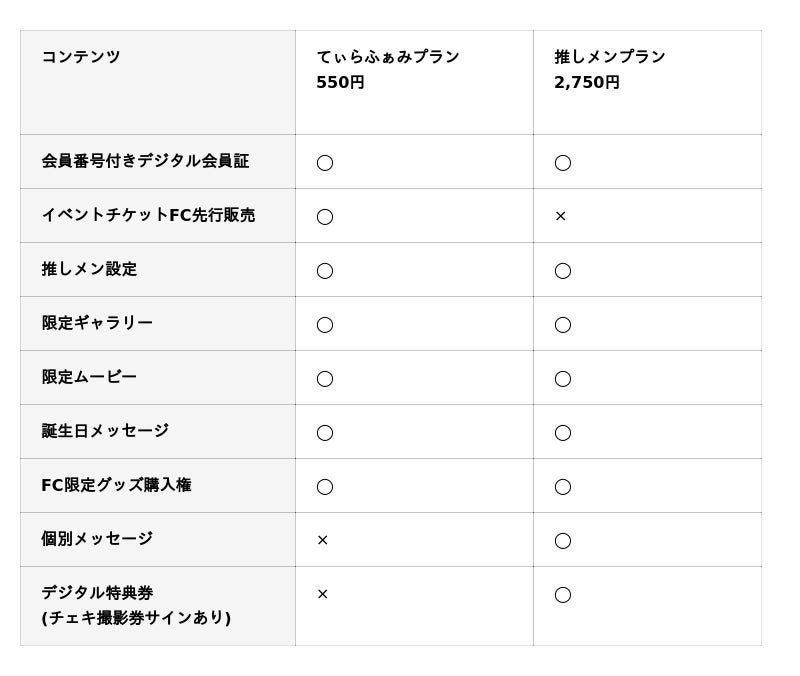Click the コンテンツ header cell

(x=81, y=57)
